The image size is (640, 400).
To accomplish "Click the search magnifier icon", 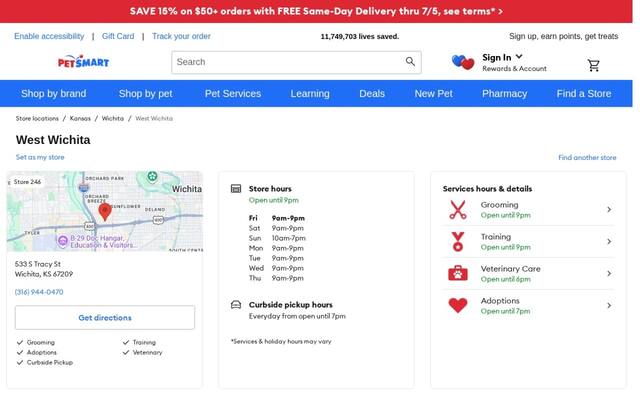I will (410, 62).
